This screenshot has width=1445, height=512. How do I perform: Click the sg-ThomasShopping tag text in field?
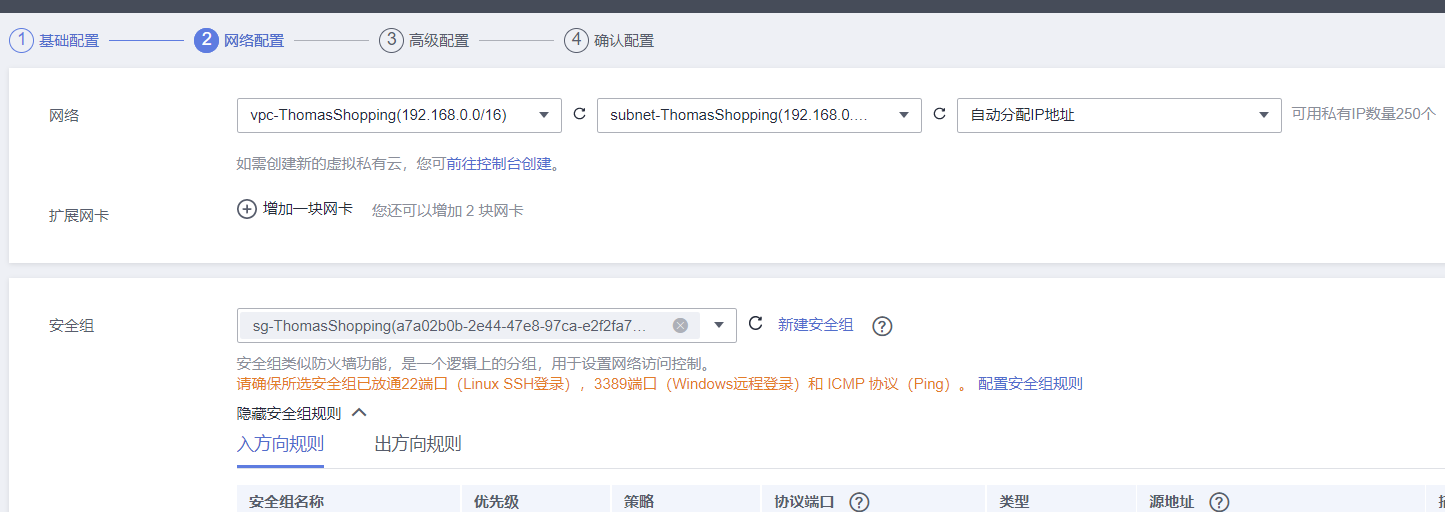(449, 326)
